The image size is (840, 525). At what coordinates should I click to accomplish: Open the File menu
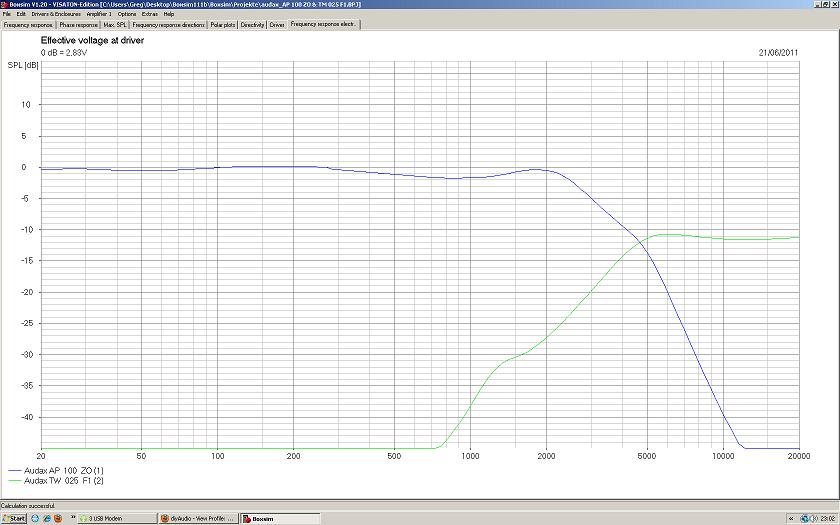coord(6,14)
